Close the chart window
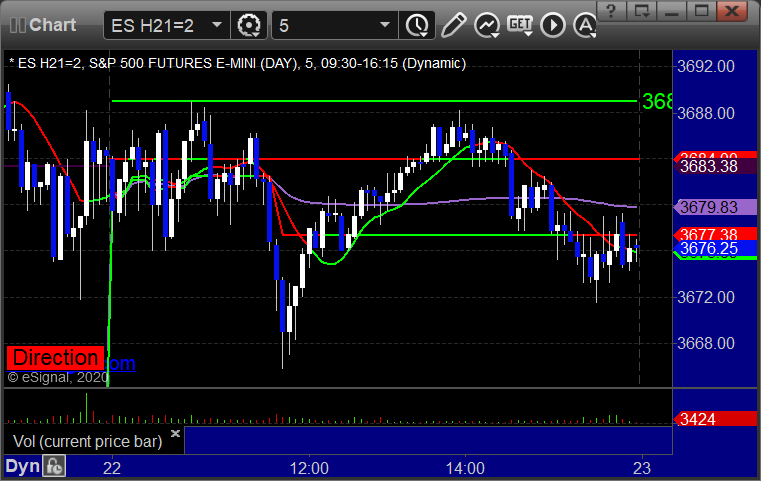 732,11
